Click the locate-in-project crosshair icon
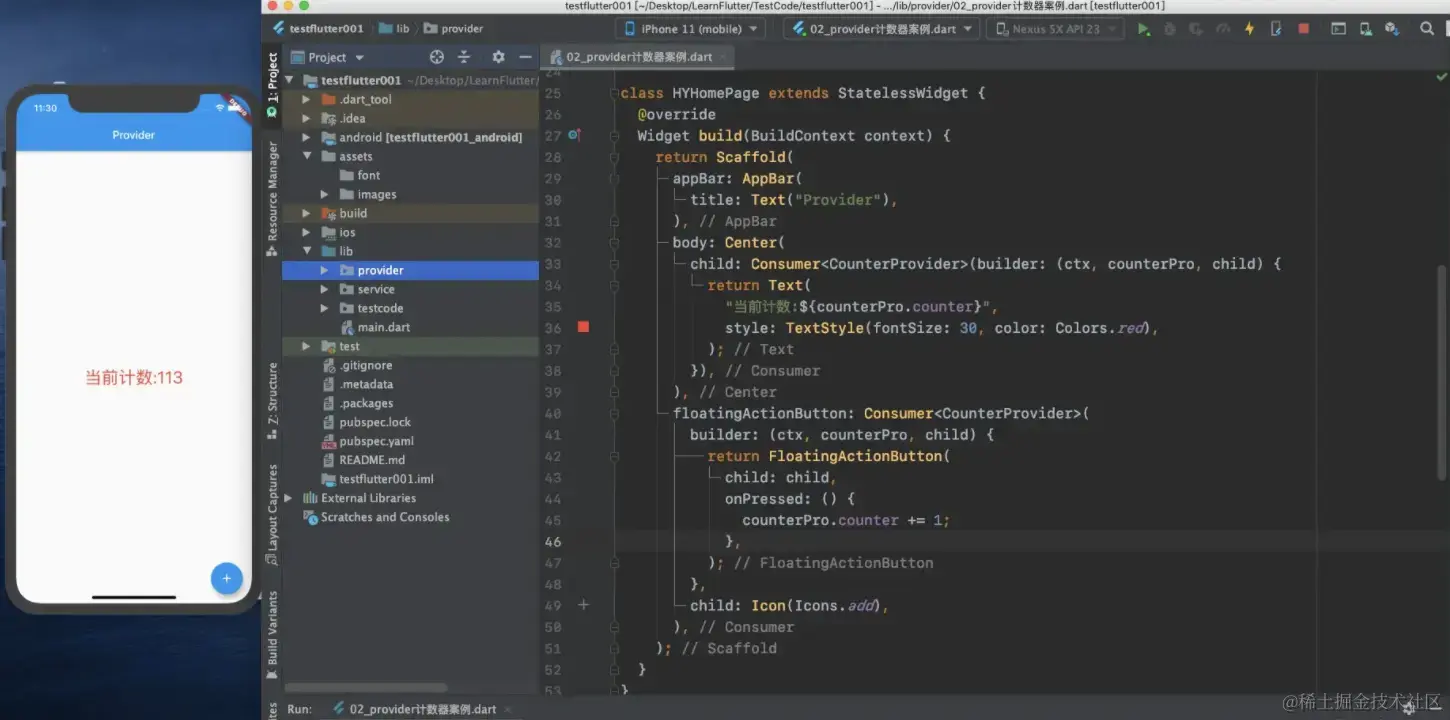The image size is (1450, 720). (436, 57)
